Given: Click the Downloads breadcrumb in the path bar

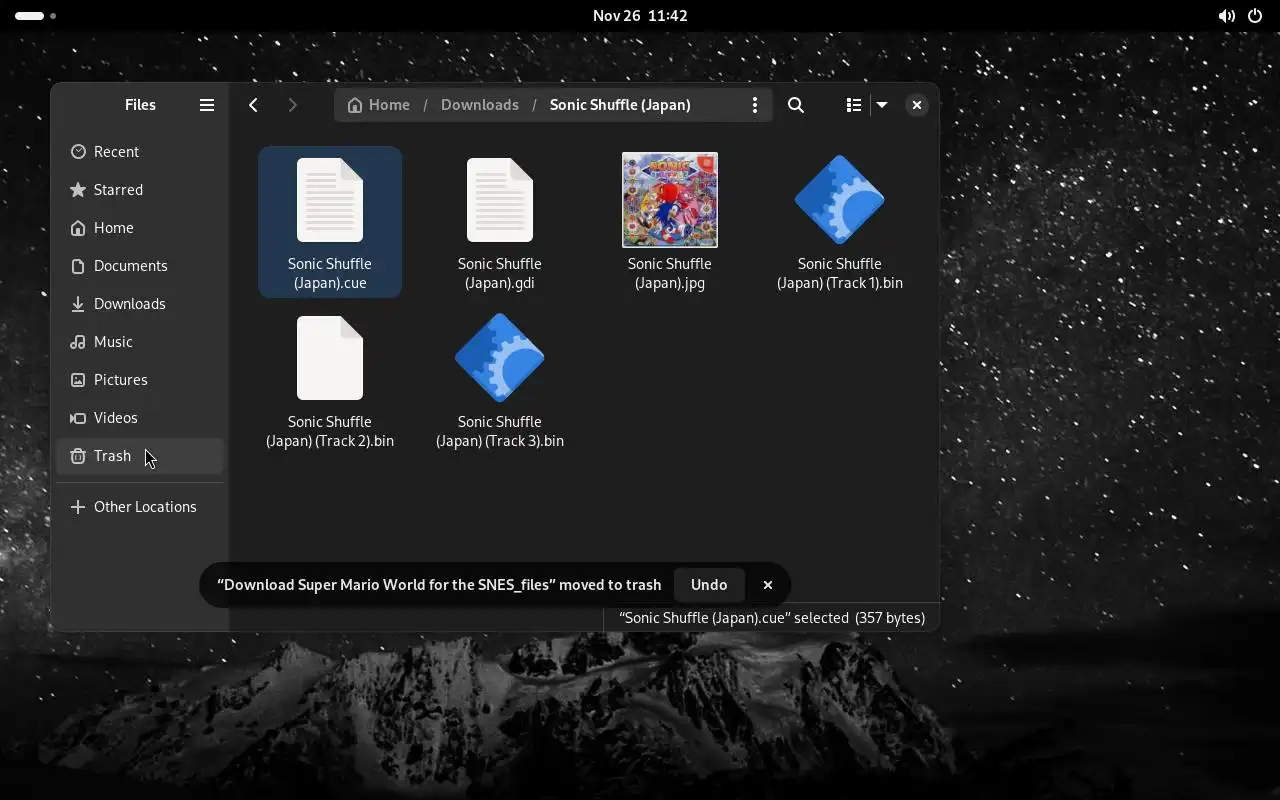Looking at the screenshot, I should point(480,105).
